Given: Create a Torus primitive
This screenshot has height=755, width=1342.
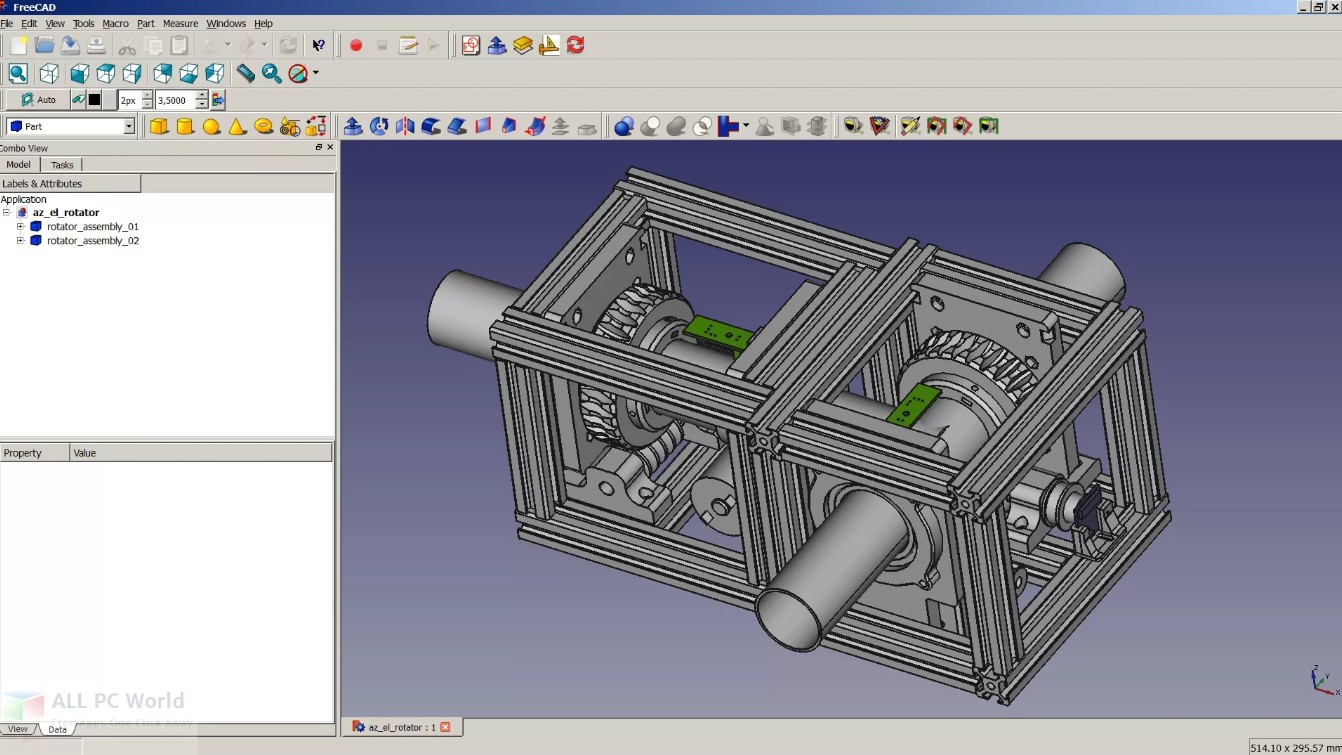Looking at the screenshot, I should point(263,126).
